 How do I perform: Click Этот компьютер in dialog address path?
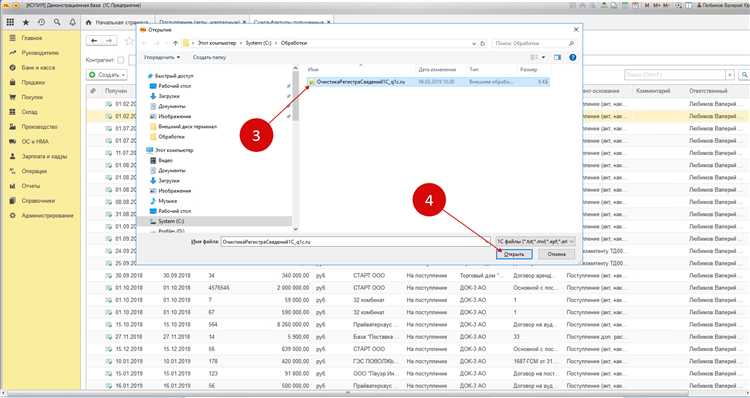[217, 43]
